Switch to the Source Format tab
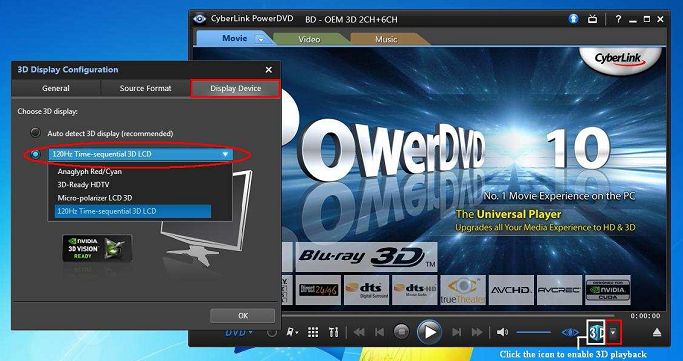The width and height of the screenshot is (683, 361). click(x=145, y=88)
